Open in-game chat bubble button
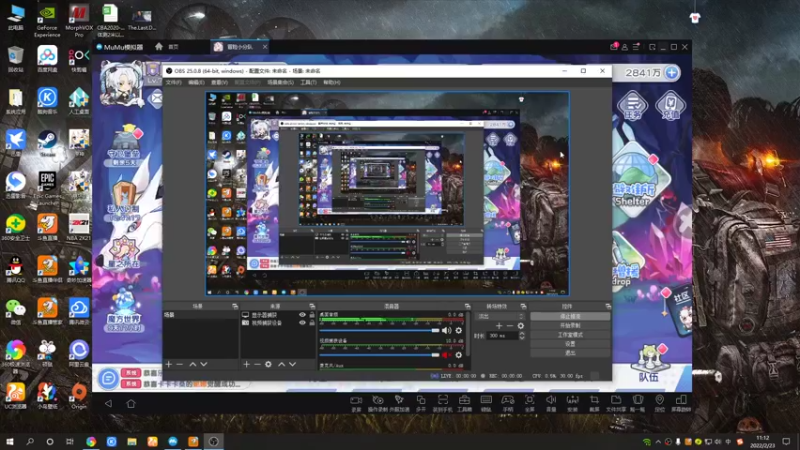This screenshot has height=450, width=800. (x=108, y=379)
